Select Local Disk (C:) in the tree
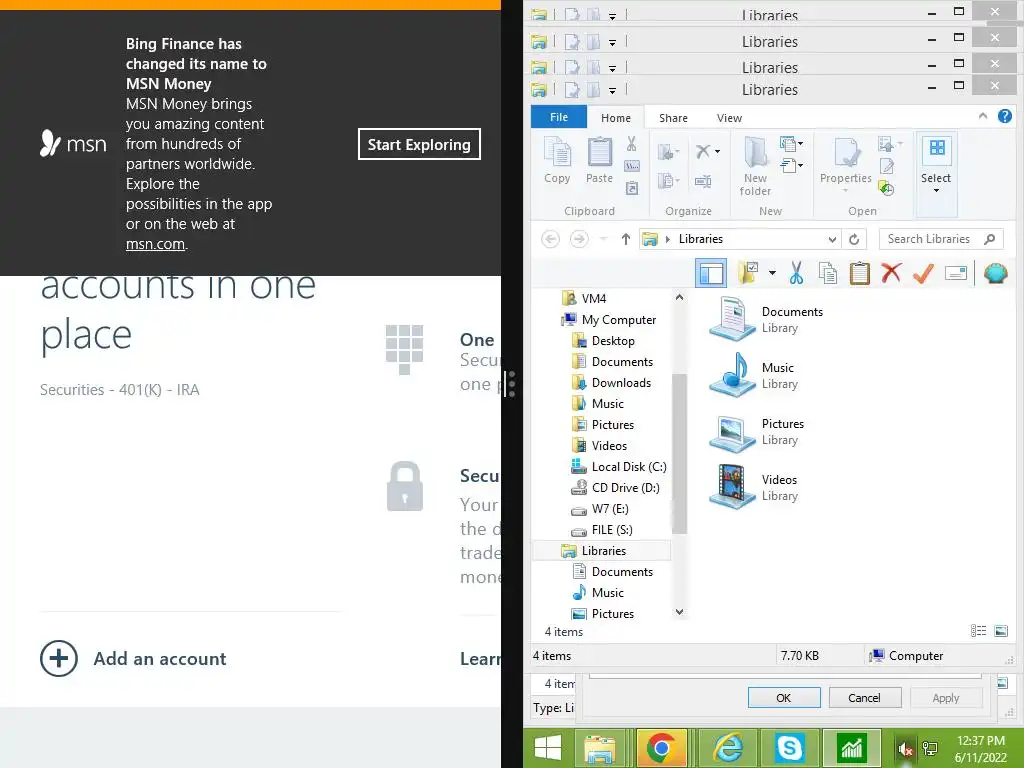 [619, 466]
